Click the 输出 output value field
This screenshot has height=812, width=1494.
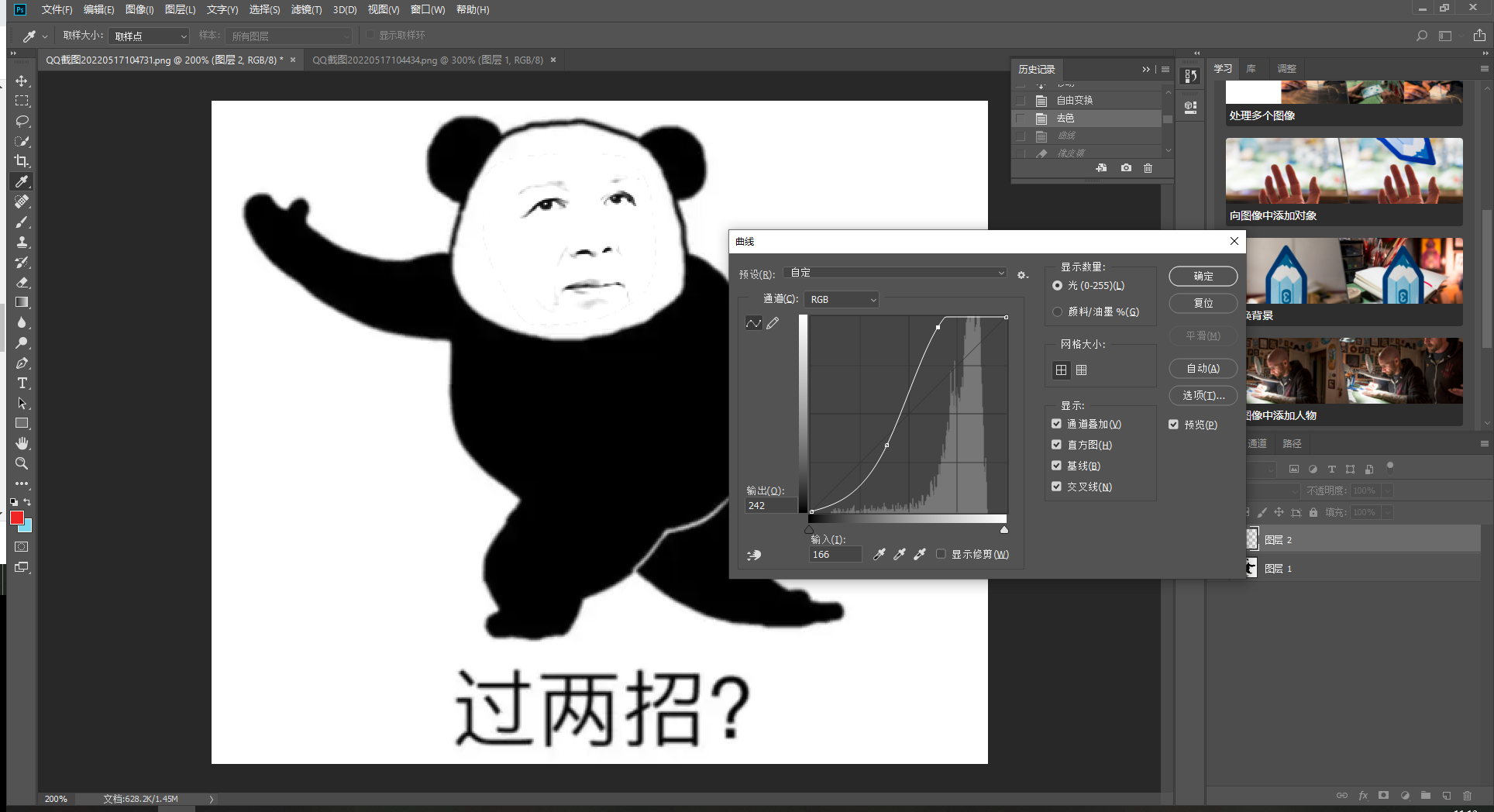[771, 505]
